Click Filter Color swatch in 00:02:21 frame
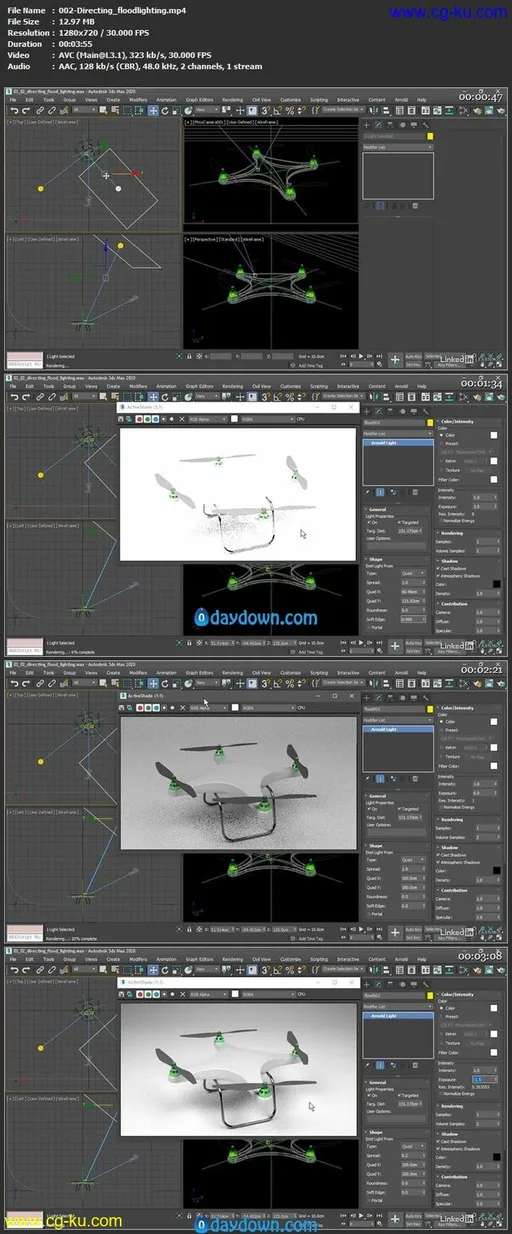The image size is (512, 1234). pyautogui.click(x=494, y=766)
